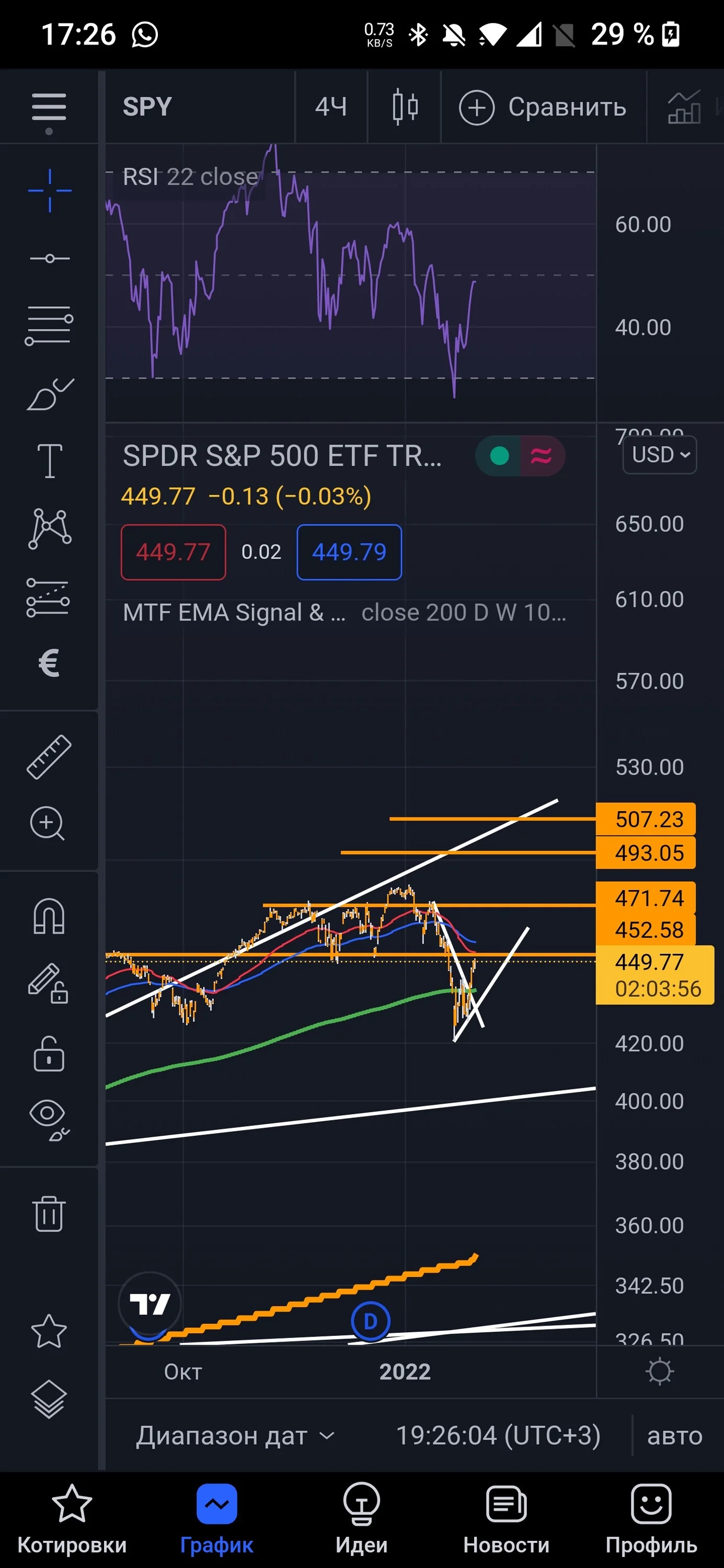Image resolution: width=724 pixels, height=1568 pixels.
Task: Select the Text annotation tool
Action: click(x=50, y=461)
